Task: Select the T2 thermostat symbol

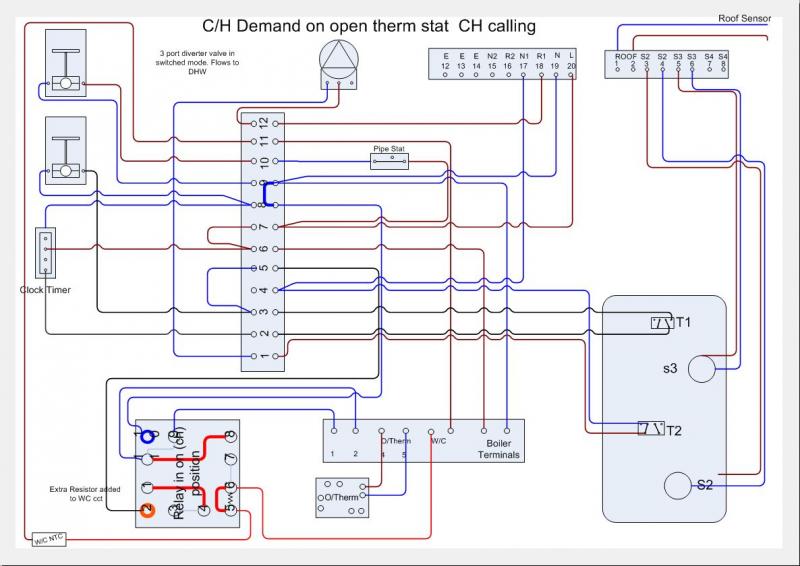Action: [x=651, y=429]
